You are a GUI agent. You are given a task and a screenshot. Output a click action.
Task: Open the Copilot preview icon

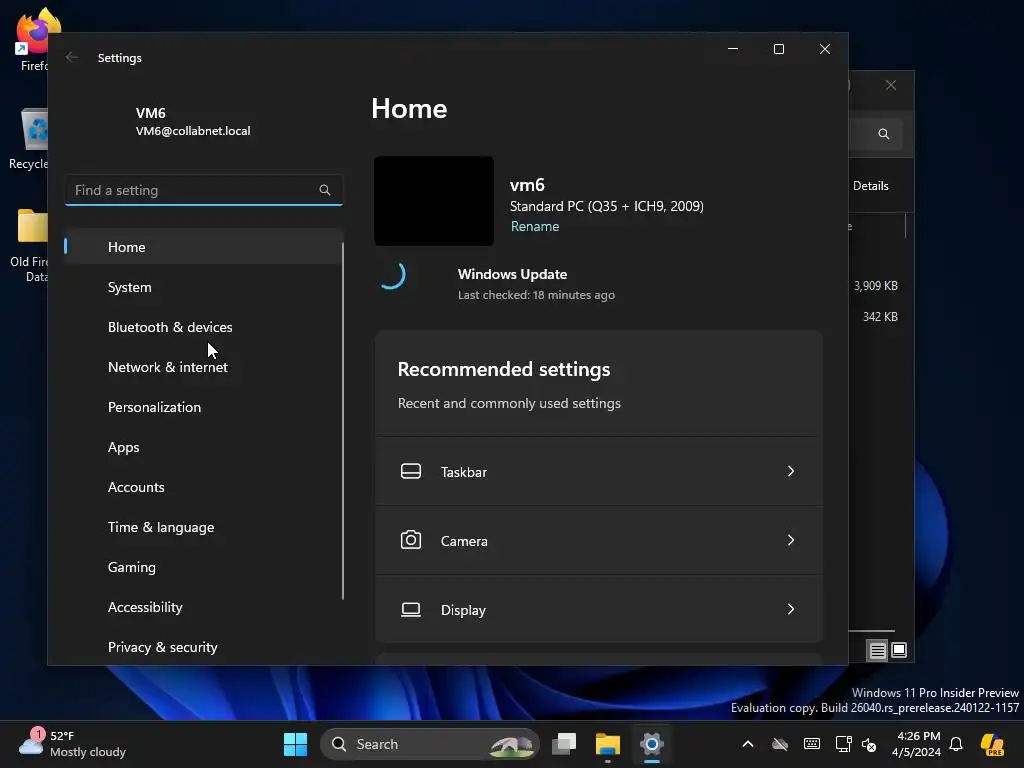992,744
